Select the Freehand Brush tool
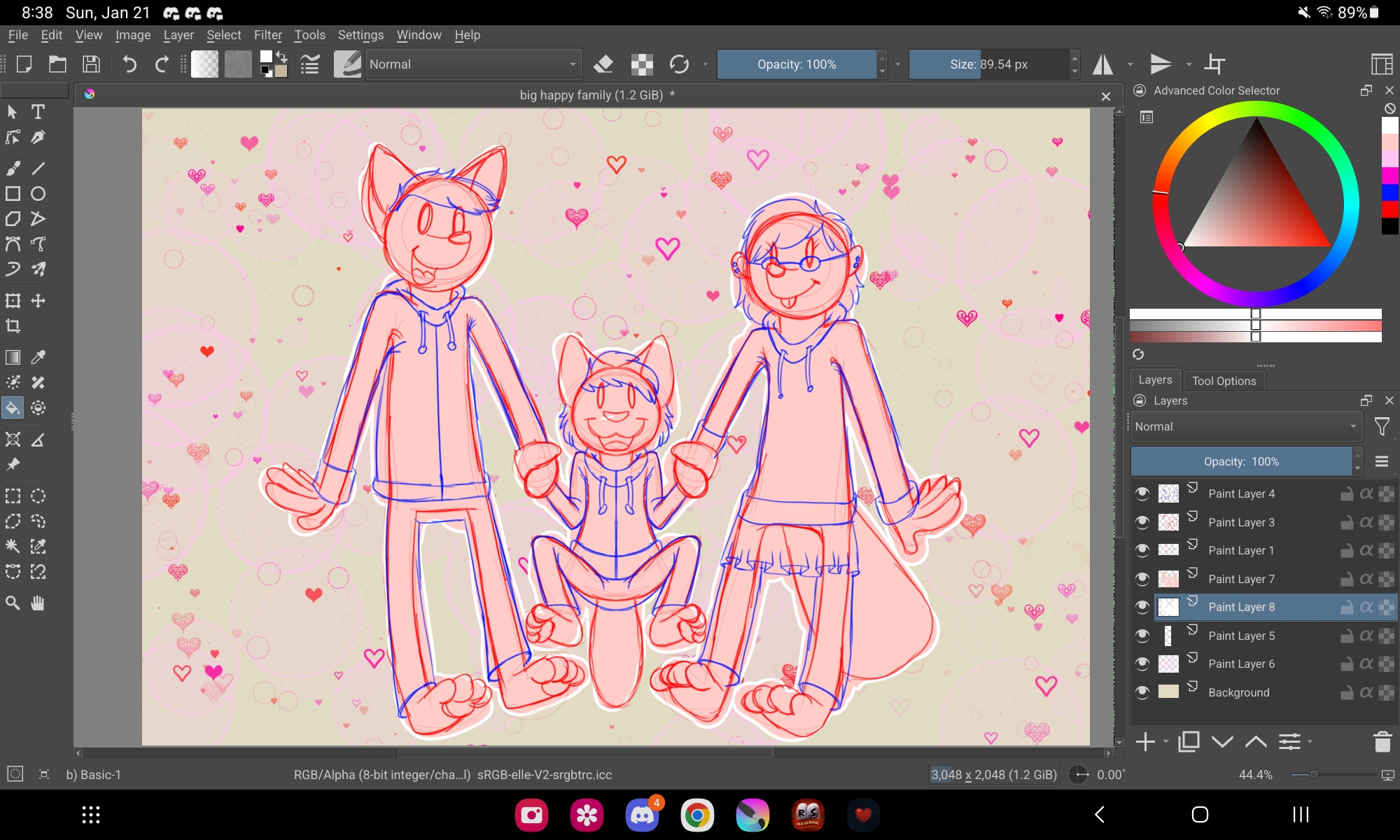The image size is (1400, 840). pyautogui.click(x=13, y=168)
